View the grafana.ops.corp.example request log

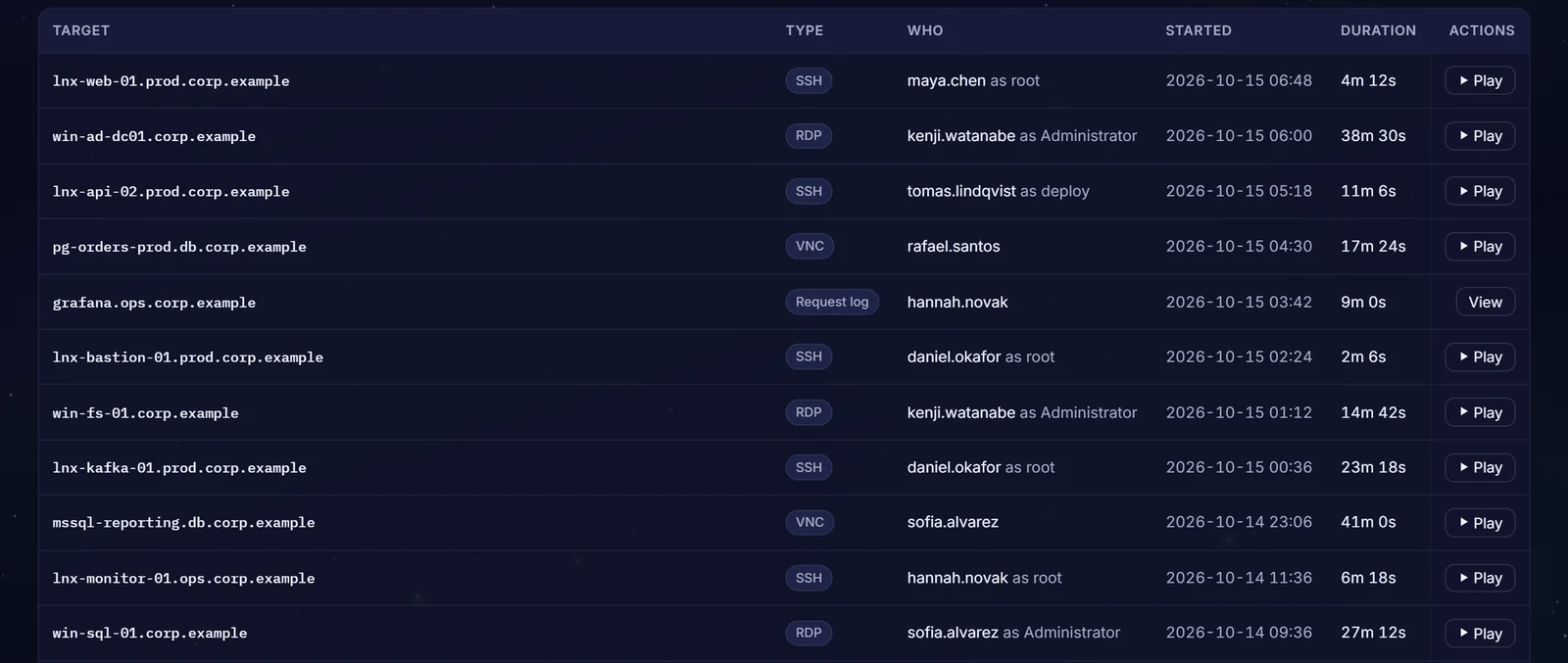coord(1485,302)
